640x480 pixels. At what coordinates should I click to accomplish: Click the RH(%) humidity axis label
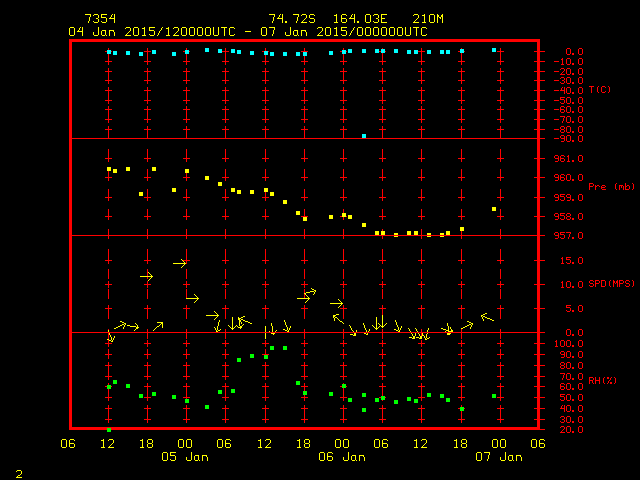click(601, 381)
